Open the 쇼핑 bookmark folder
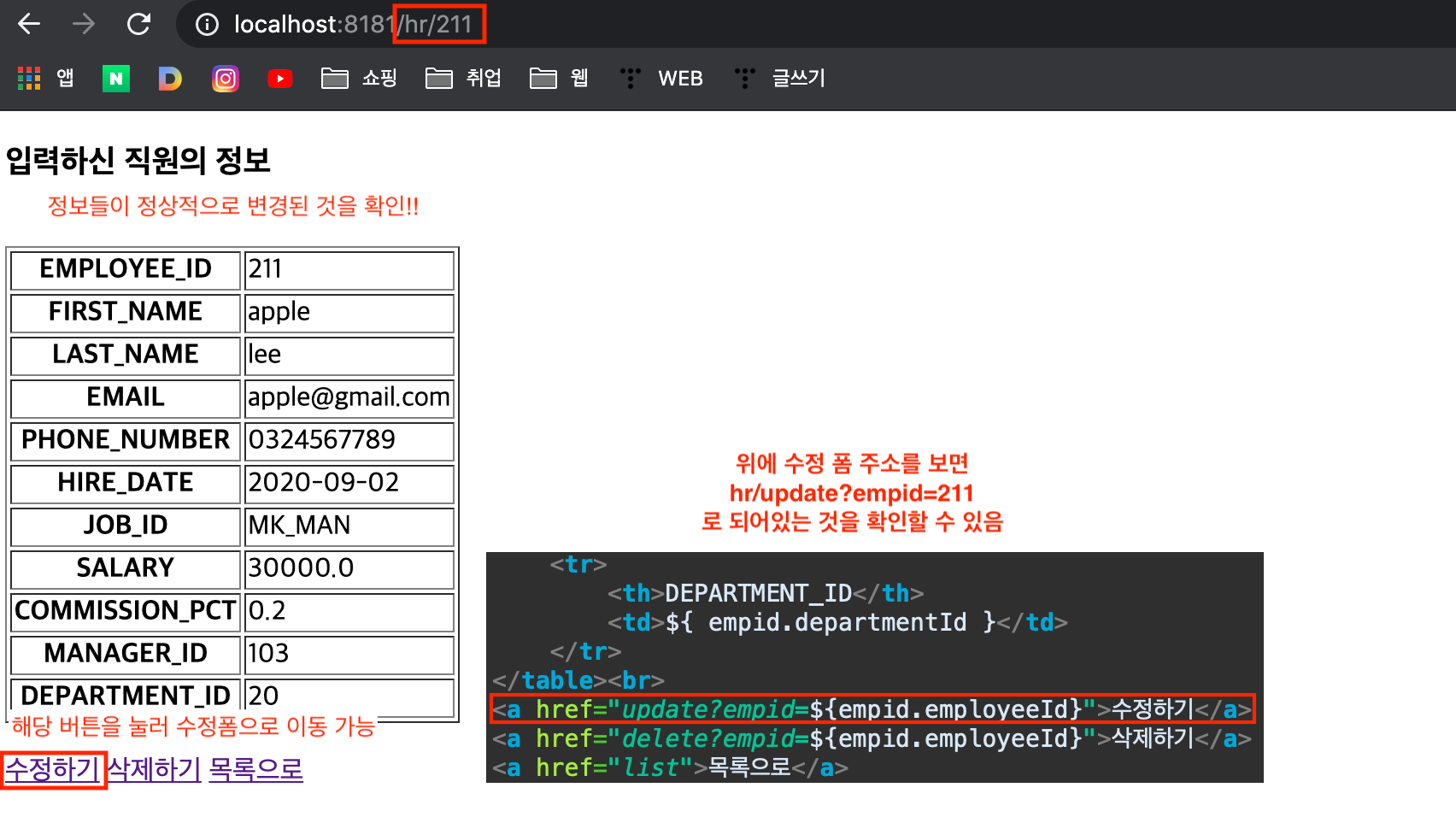The height and width of the screenshot is (817, 1456). click(x=359, y=79)
